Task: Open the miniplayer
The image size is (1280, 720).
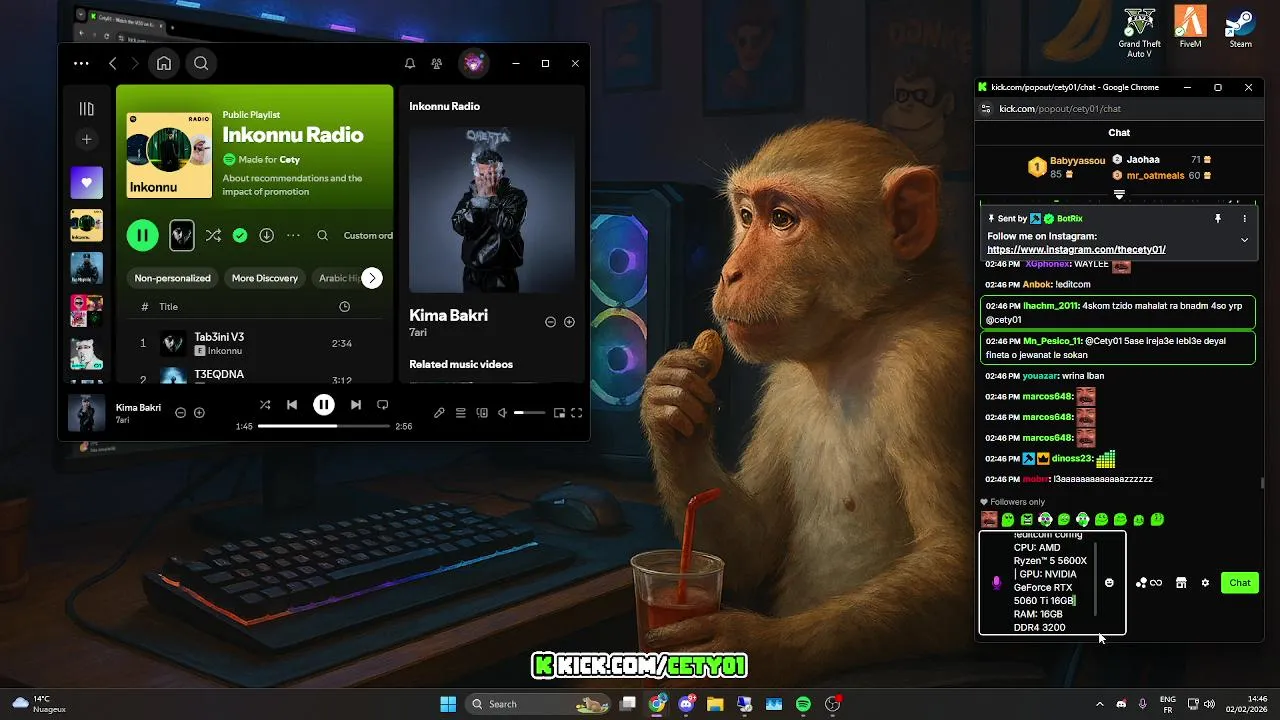Action: [559, 412]
